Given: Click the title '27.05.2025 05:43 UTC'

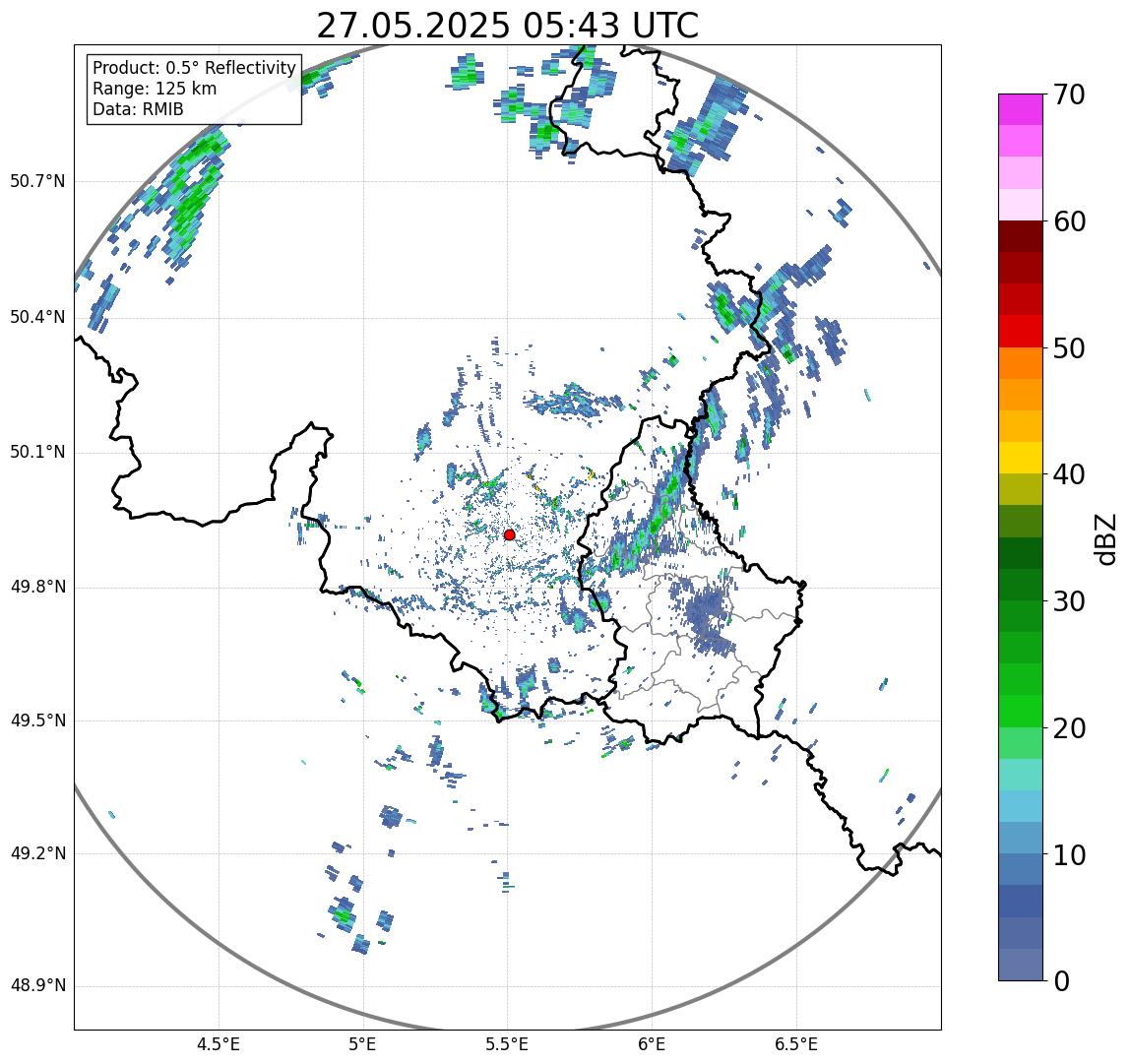Looking at the screenshot, I should coord(507,26).
